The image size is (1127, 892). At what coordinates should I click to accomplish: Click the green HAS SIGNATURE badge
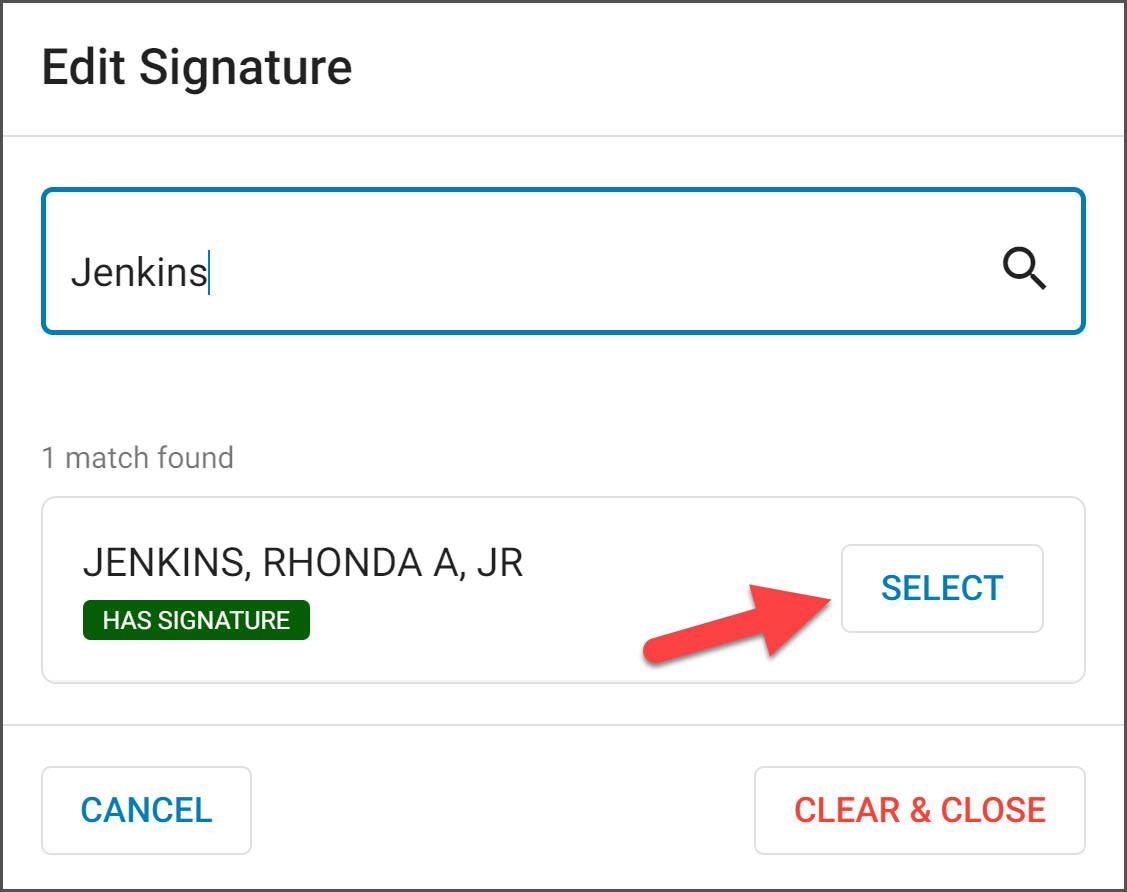[196, 620]
